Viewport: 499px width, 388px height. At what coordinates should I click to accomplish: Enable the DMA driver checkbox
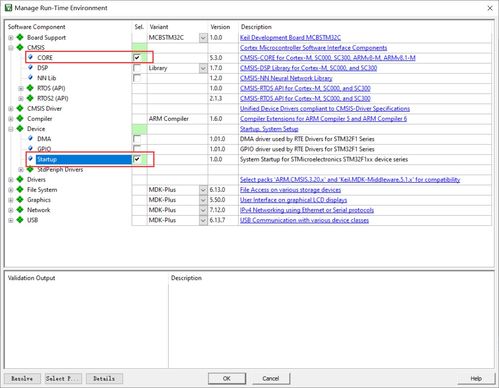coord(137,139)
